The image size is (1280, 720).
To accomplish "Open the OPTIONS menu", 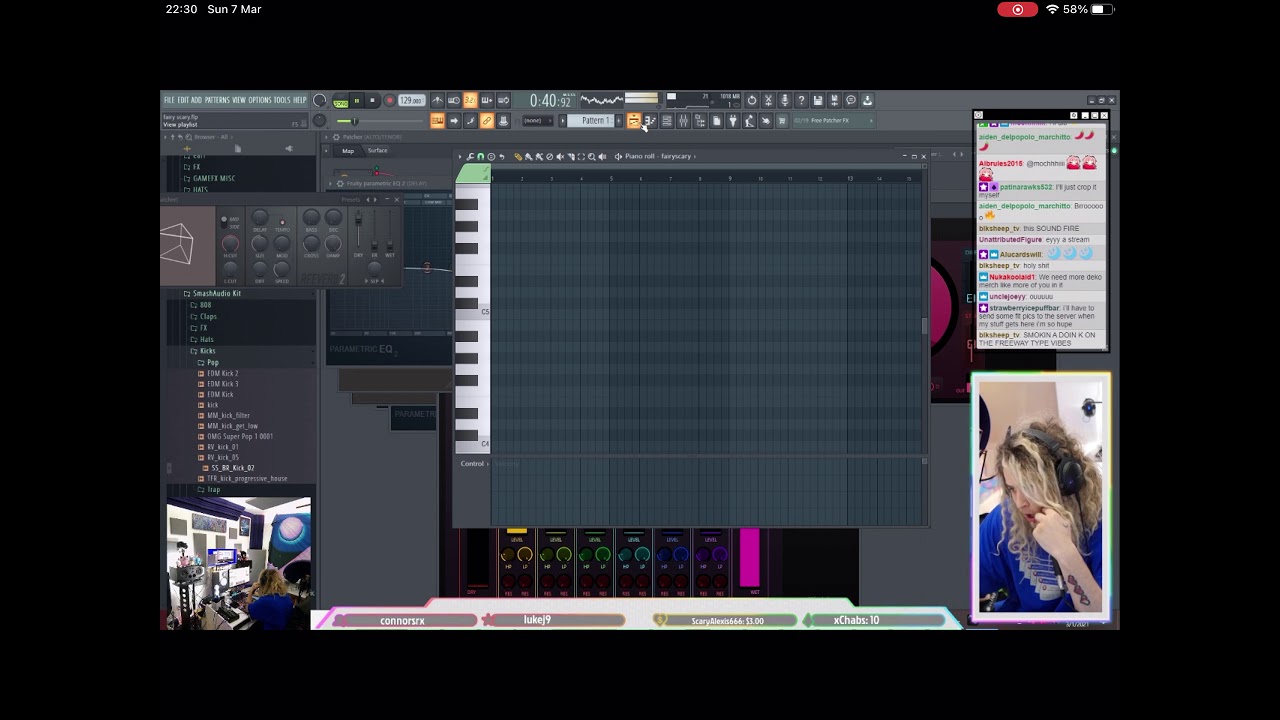I will [260, 100].
